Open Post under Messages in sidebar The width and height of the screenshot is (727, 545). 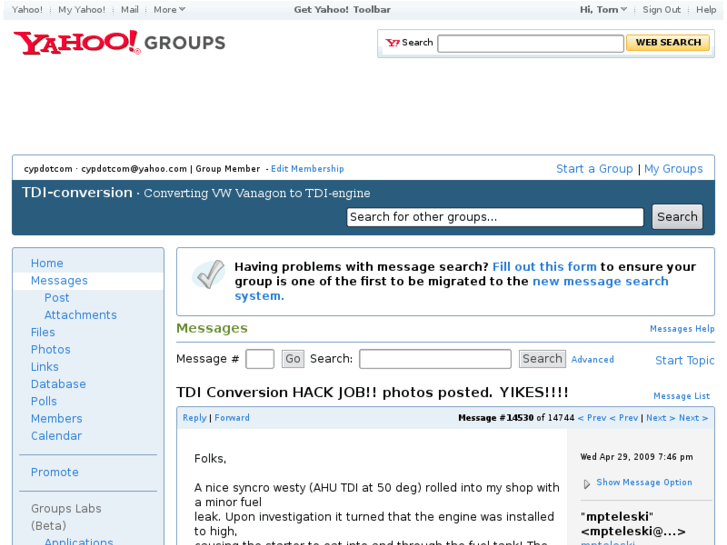[x=57, y=298]
